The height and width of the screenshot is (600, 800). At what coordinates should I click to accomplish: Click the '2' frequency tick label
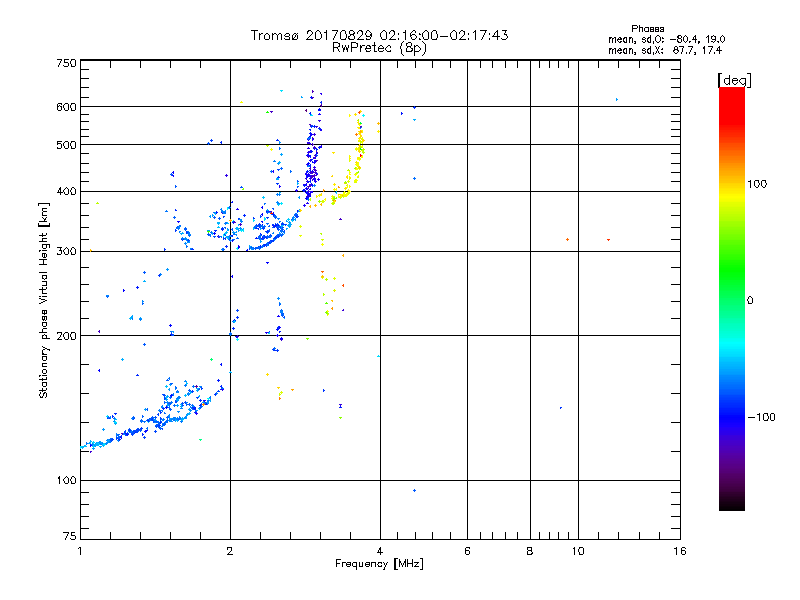click(x=230, y=551)
